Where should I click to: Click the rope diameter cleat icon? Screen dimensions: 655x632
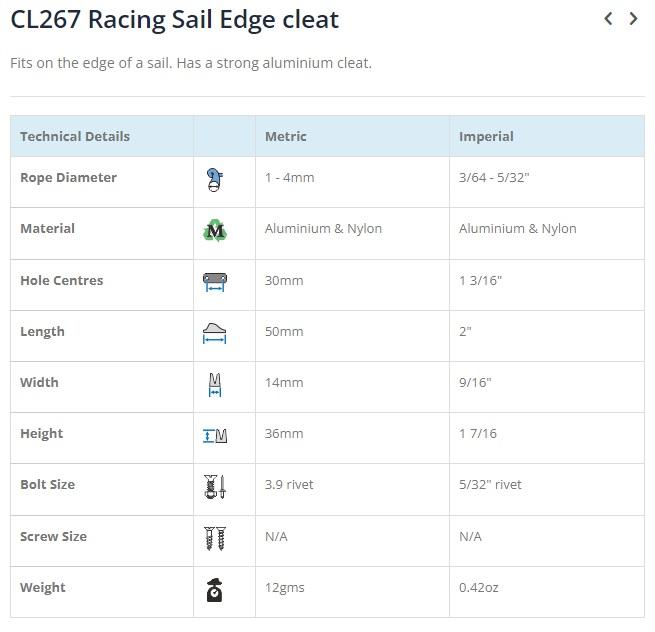click(x=214, y=180)
